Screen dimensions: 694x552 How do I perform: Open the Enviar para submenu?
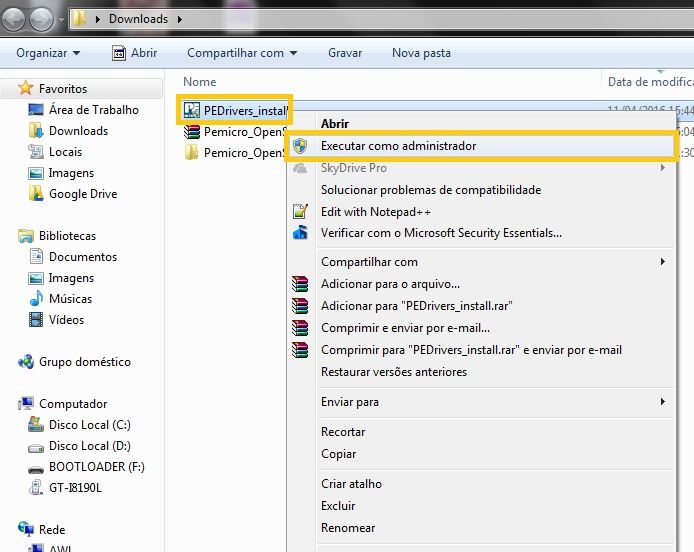[x=481, y=402]
